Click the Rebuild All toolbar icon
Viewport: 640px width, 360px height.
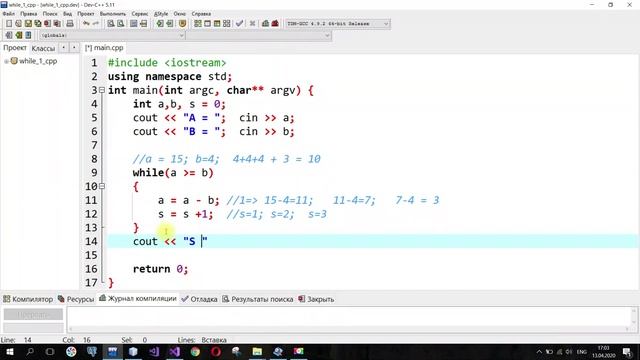227,24
